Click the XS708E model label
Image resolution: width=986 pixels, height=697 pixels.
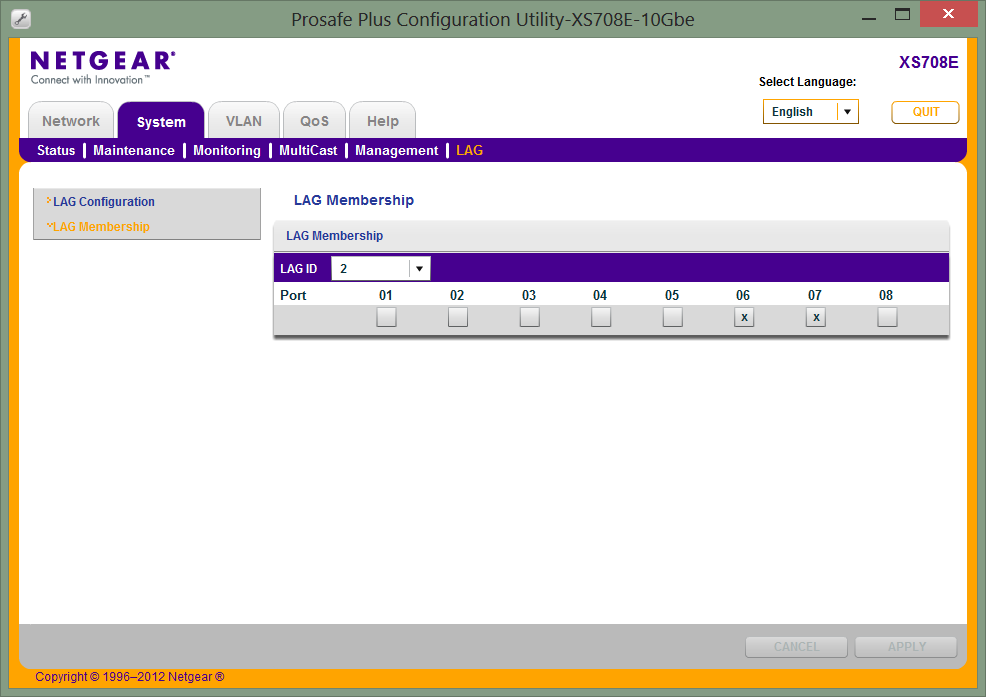[928, 62]
